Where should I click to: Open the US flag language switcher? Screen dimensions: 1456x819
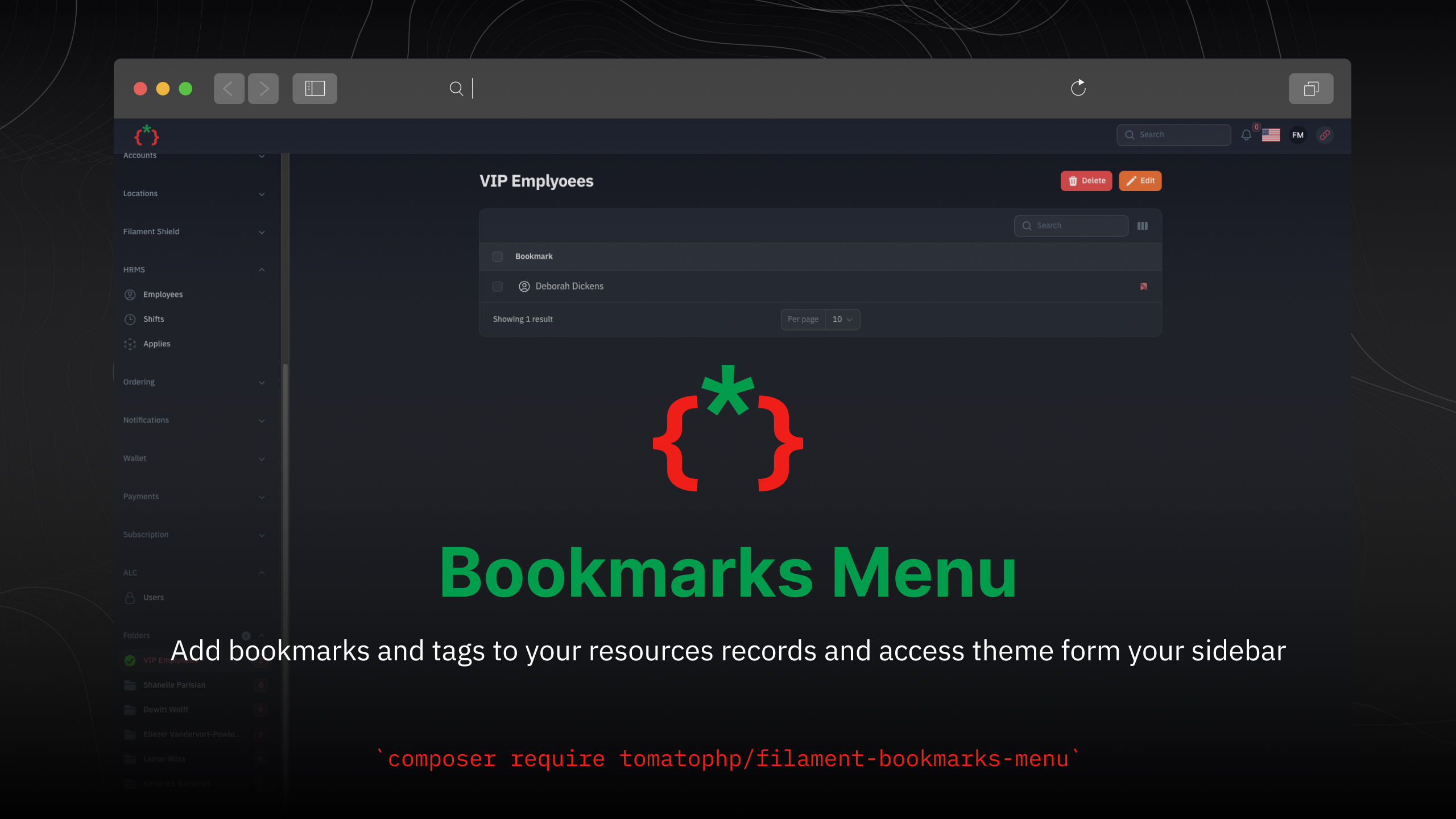[1271, 135]
